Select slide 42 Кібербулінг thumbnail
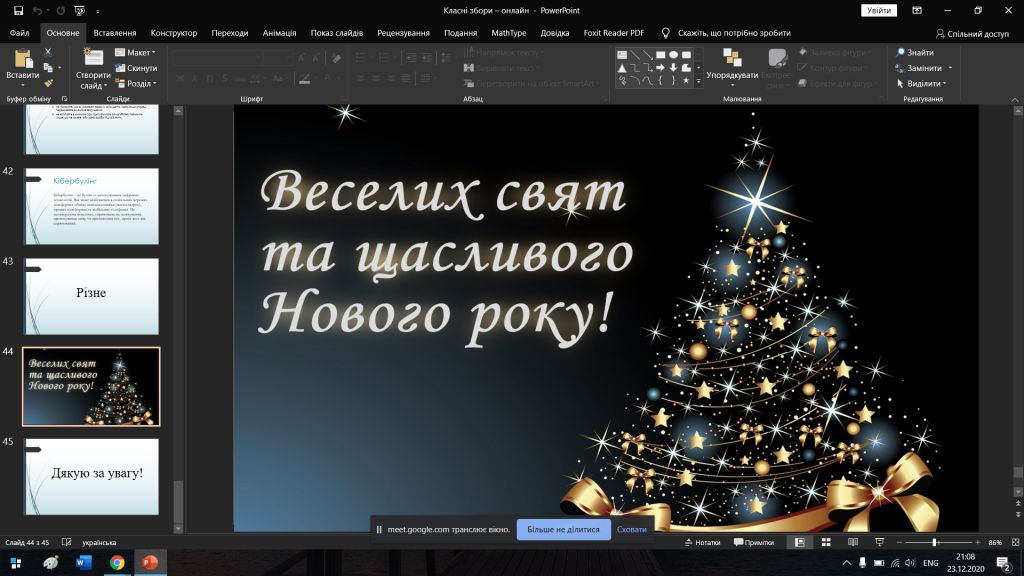 tap(91, 206)
